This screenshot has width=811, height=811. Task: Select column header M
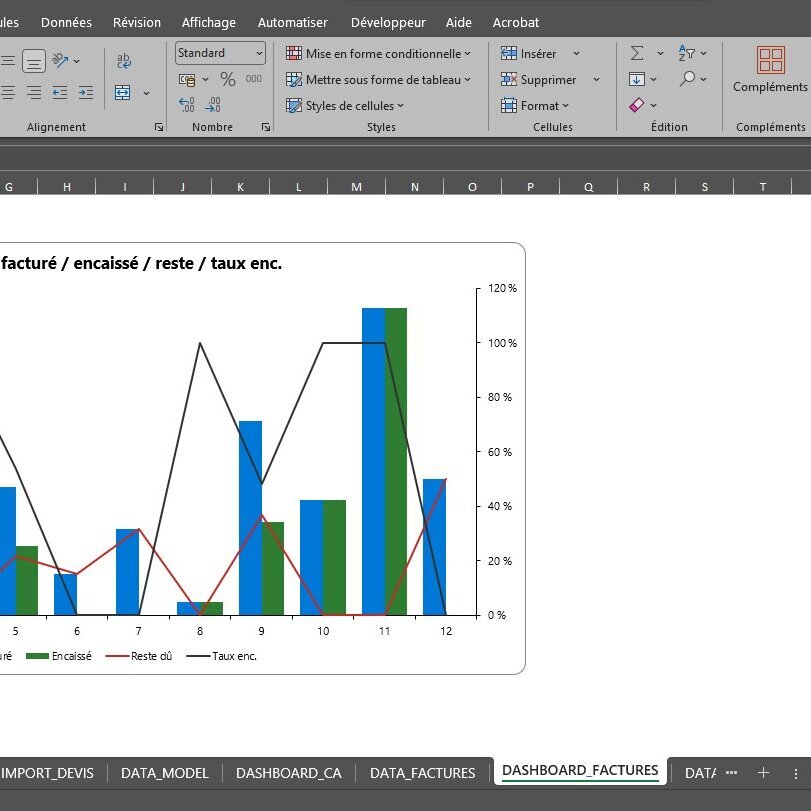356,186
